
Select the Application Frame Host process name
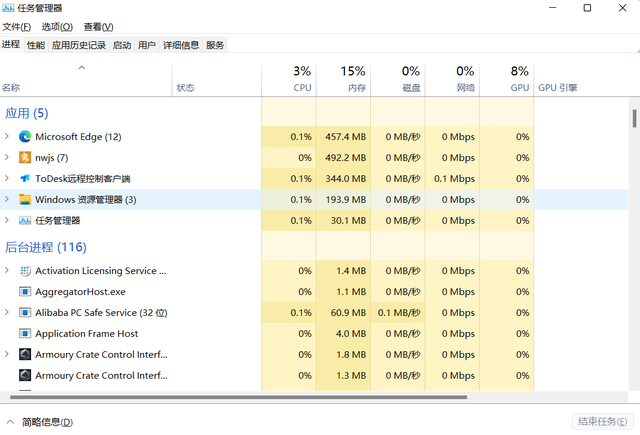(x=87, y=334)
